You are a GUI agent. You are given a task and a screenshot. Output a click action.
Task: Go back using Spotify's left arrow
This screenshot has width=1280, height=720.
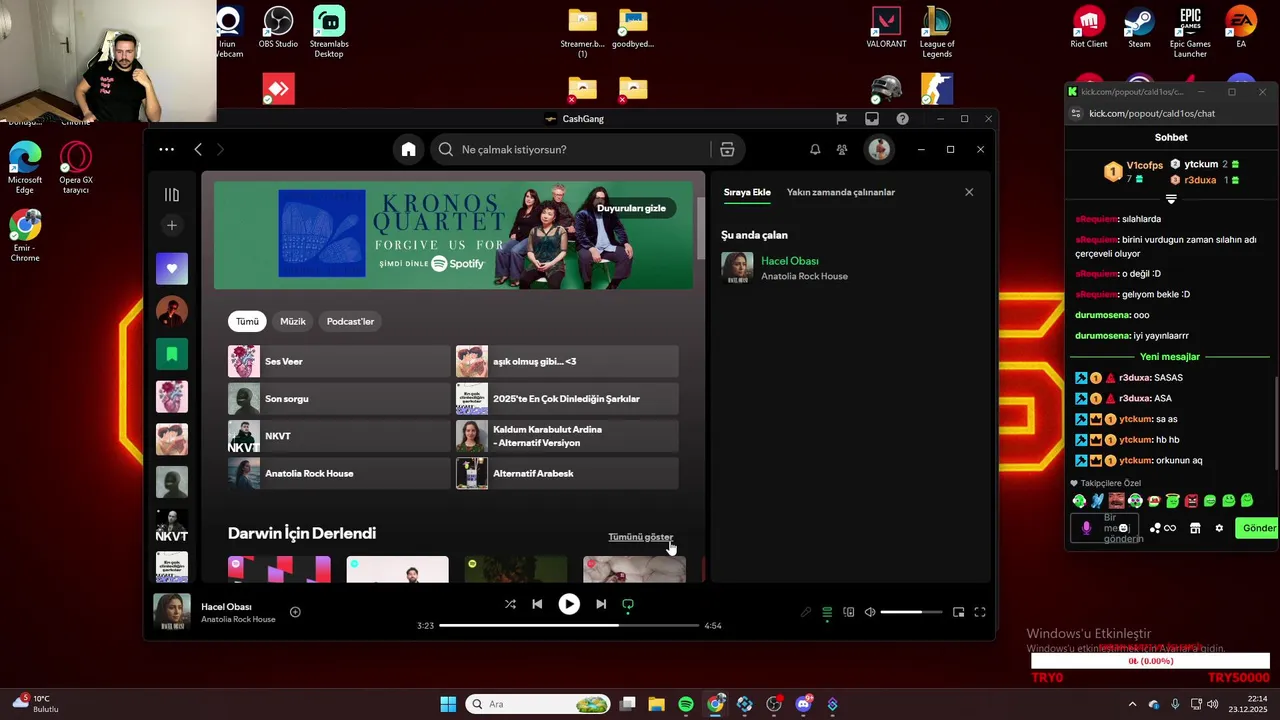click(198, 149)
